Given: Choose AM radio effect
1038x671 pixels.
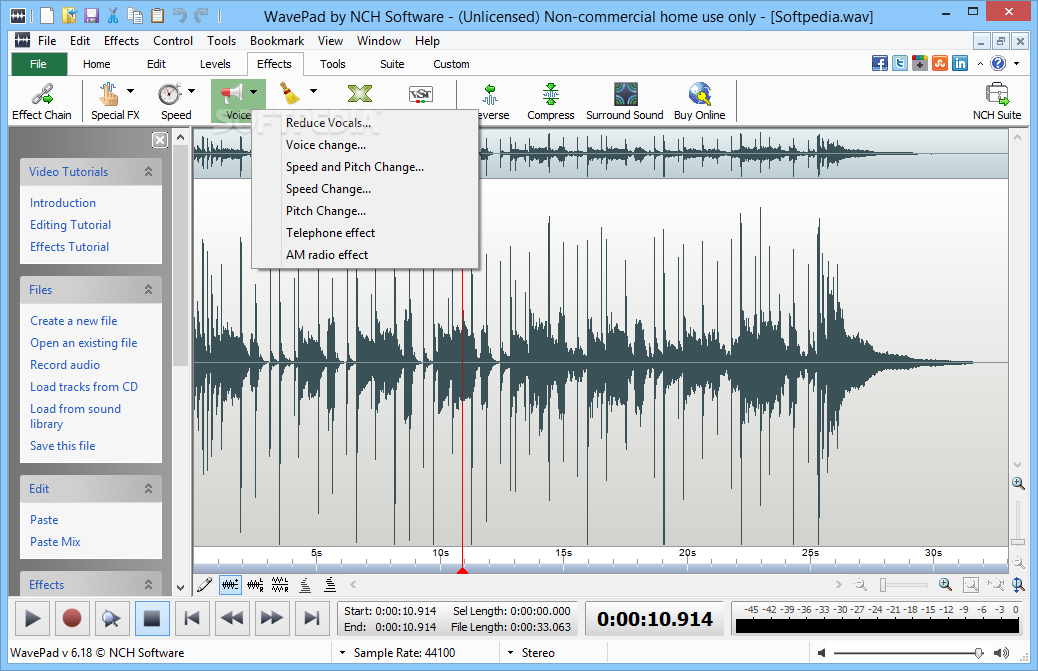Looking at the screenshot, I should point(365,255).
